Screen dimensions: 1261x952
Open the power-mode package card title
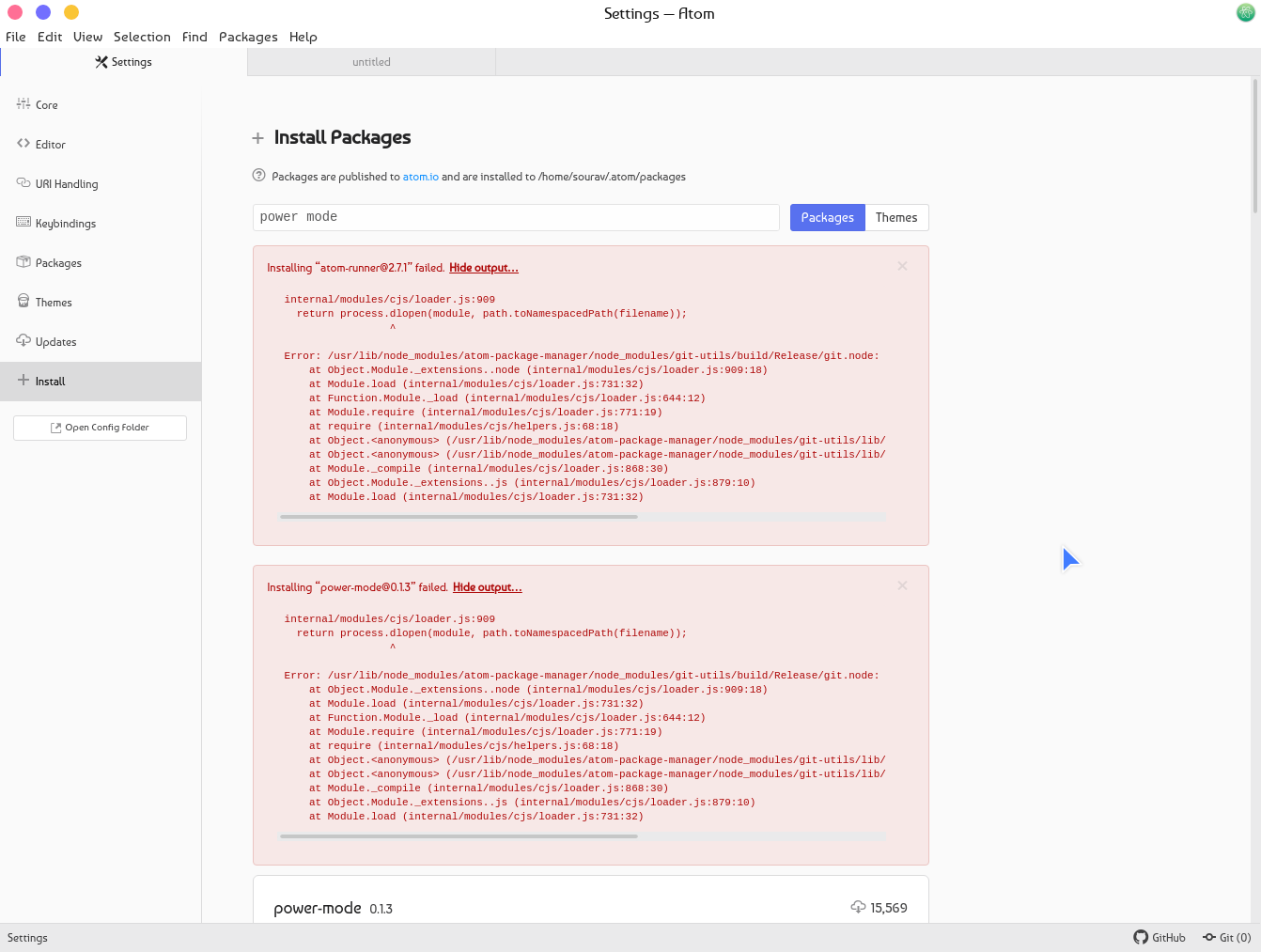point(318,908)
